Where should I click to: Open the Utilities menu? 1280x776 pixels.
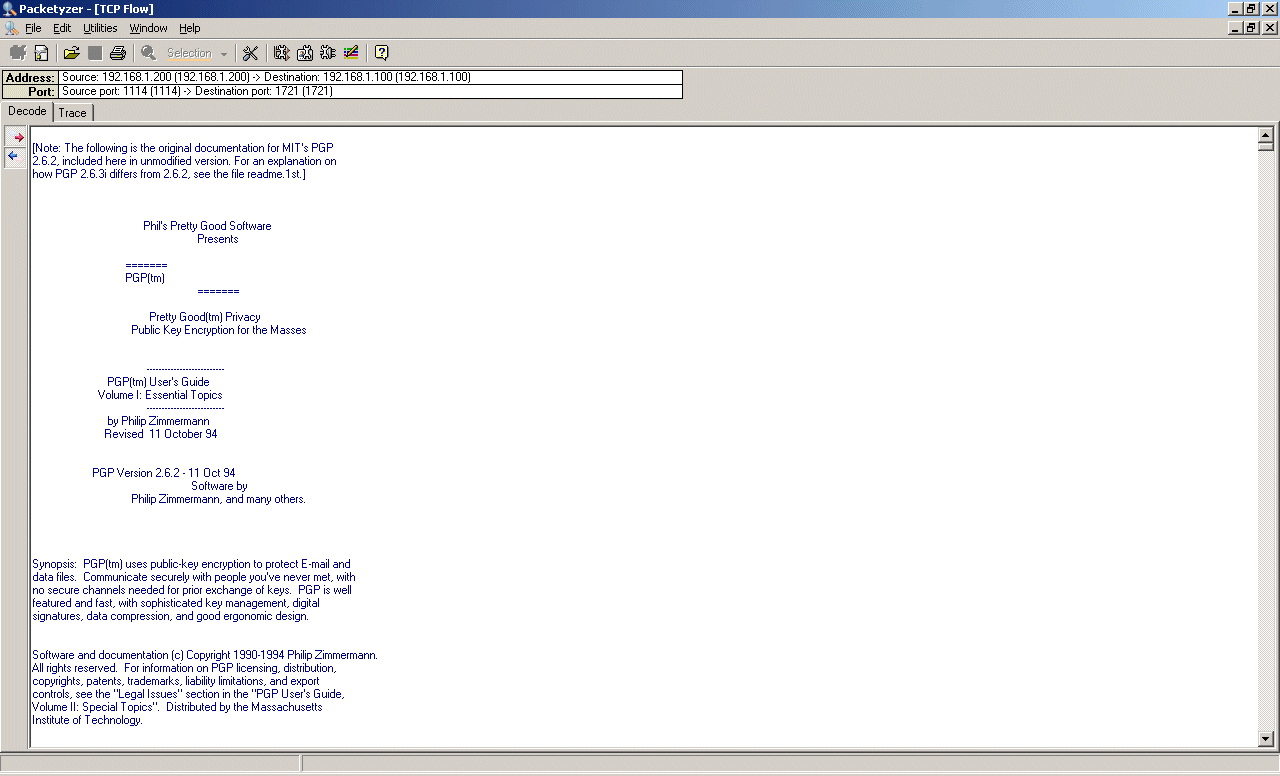tap(100, 28)
